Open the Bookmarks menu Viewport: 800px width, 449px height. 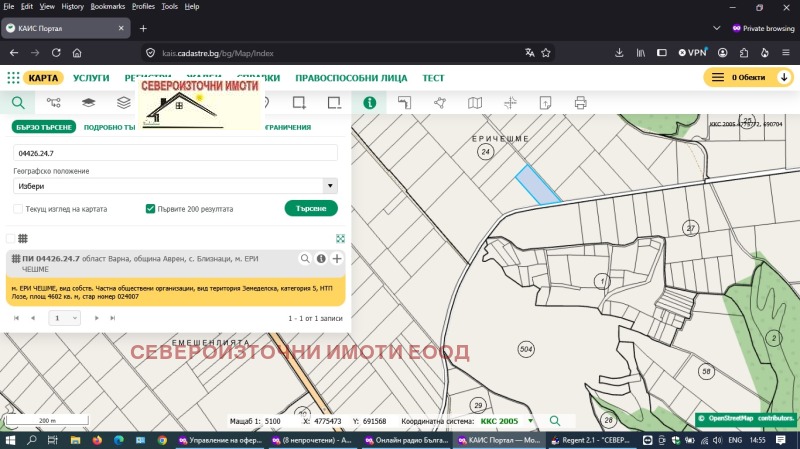tap(107, 7)
